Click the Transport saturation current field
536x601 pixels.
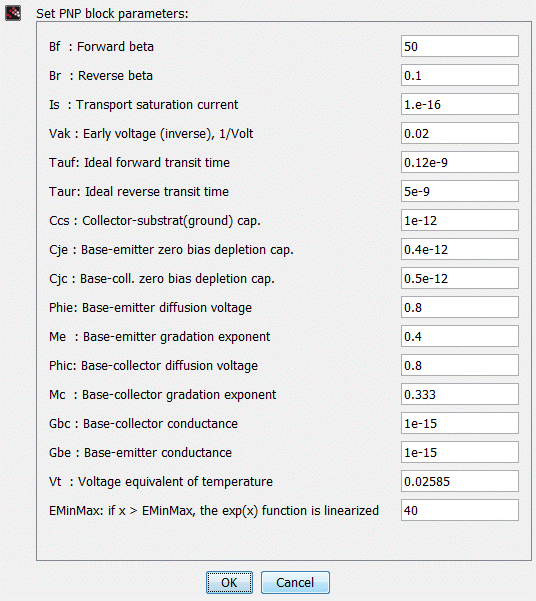[460, 104]
